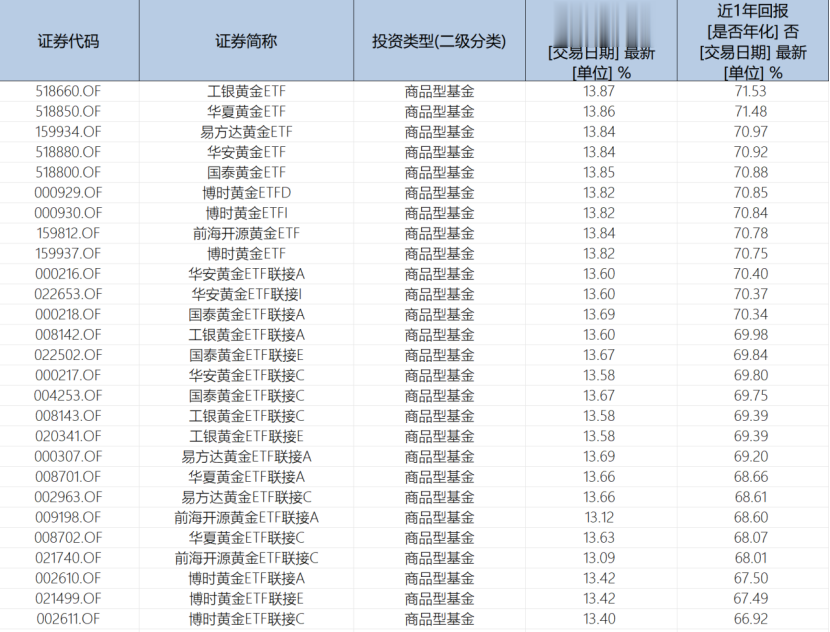This screenshot has width=830, height=632.
Task: Click the value 13.09
Action: tap(599, 558)
